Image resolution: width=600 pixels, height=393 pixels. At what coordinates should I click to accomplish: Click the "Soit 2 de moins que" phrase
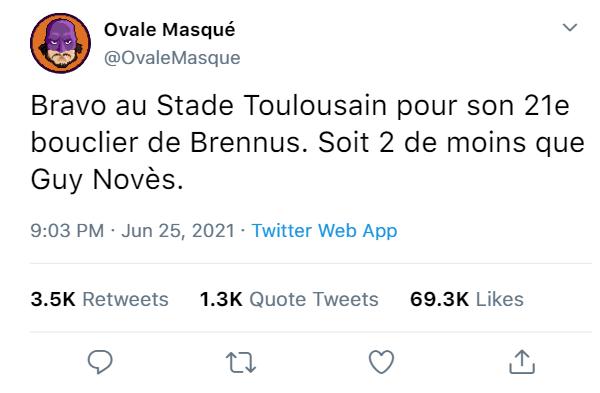[451, 143]
